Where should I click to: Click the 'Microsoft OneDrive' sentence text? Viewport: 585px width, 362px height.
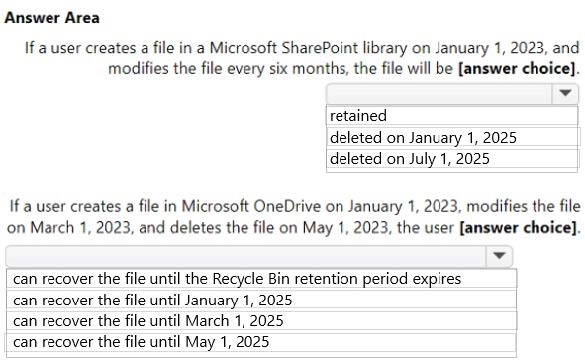tap(251, 206)
